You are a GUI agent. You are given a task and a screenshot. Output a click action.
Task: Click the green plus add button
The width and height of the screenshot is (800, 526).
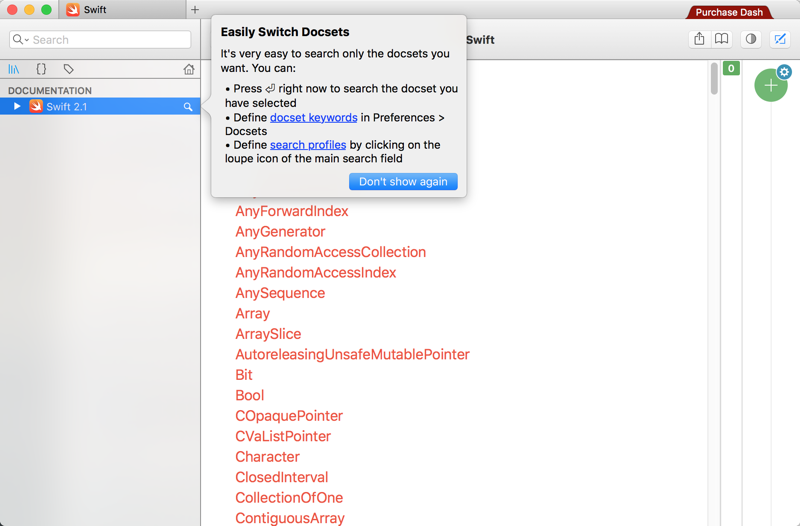(770, 85)
